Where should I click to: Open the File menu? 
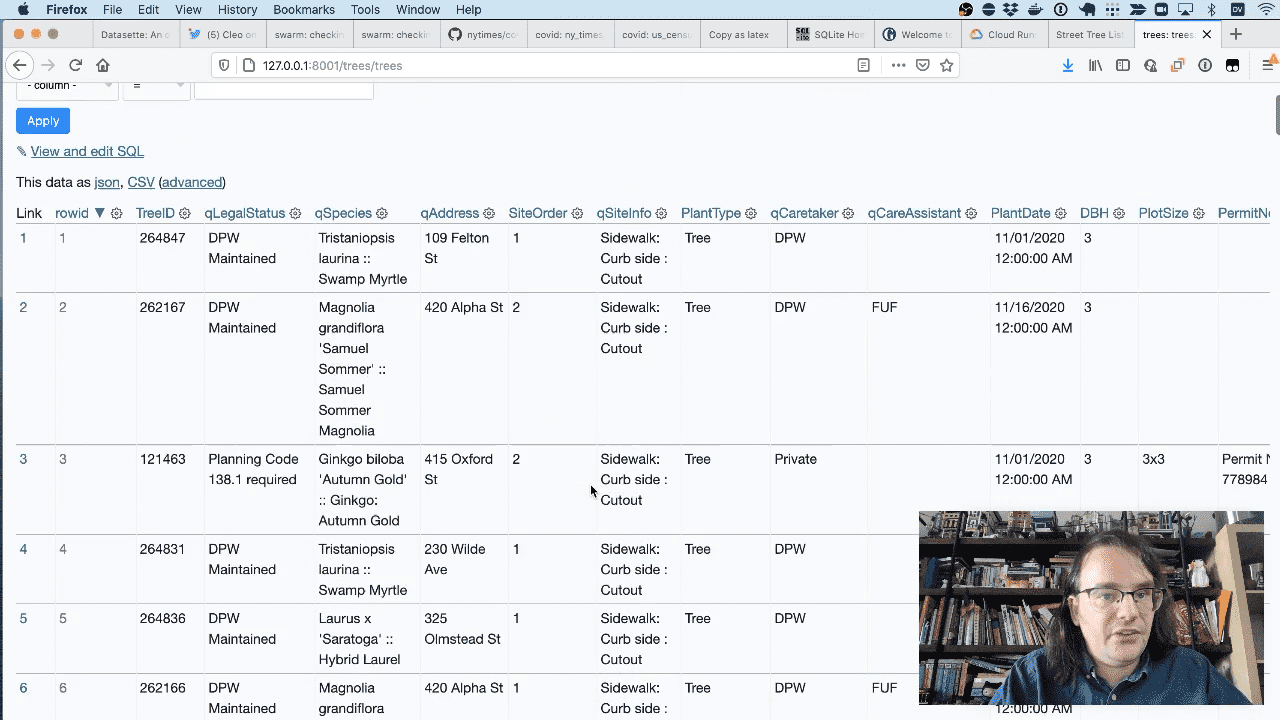(x=112, y=9)
